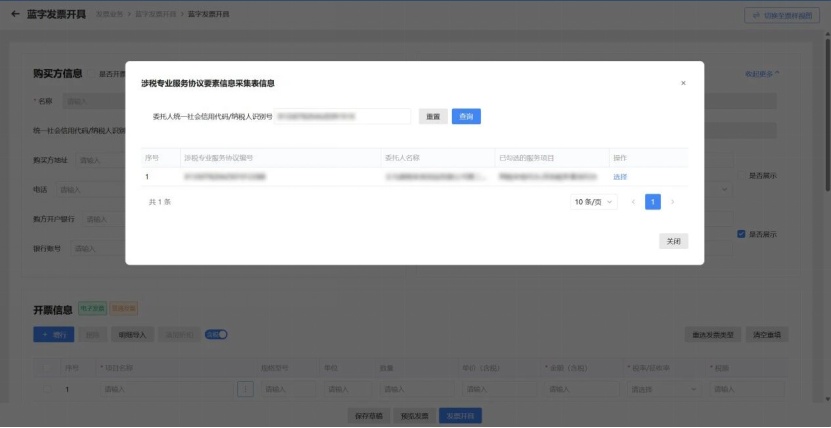Image resolution: width=831 pixels, height=428 pixels.
Task: Click the 关闭 button in the dialog
Action: (674, 241)
